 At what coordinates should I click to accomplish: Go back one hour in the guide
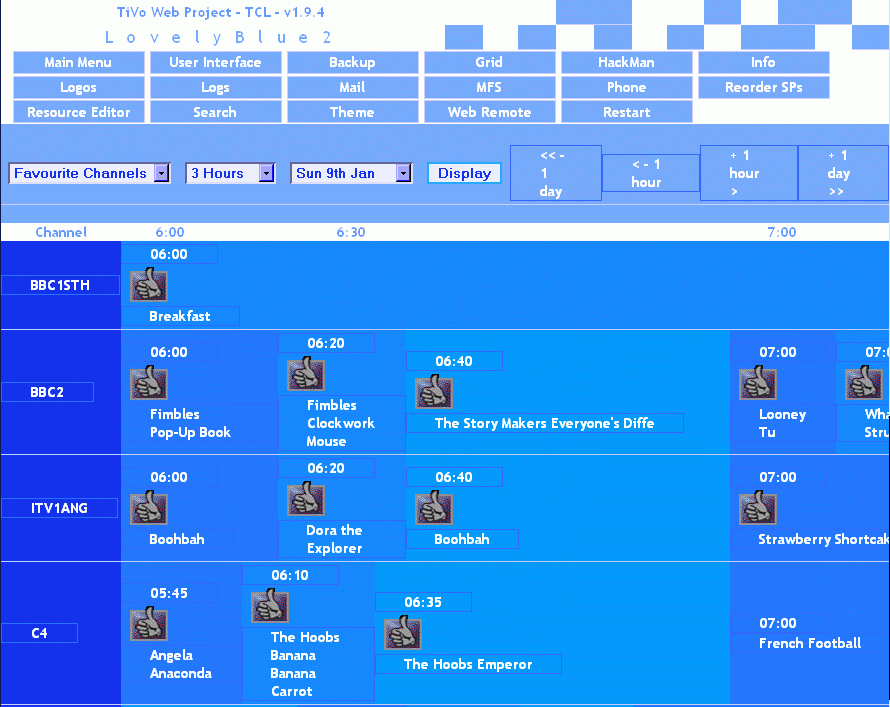650,173
